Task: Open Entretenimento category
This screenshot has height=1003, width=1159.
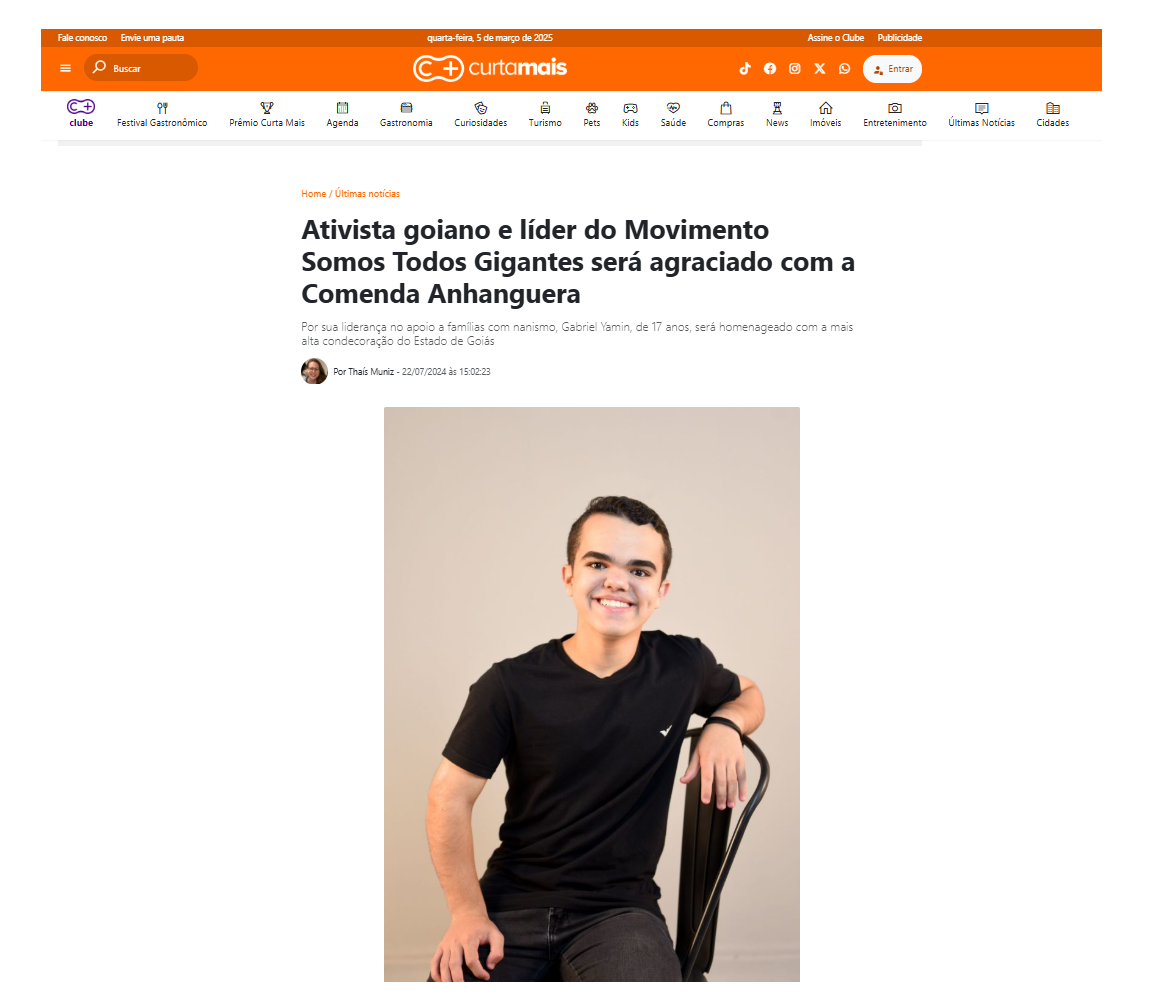Action: [894, 115]
